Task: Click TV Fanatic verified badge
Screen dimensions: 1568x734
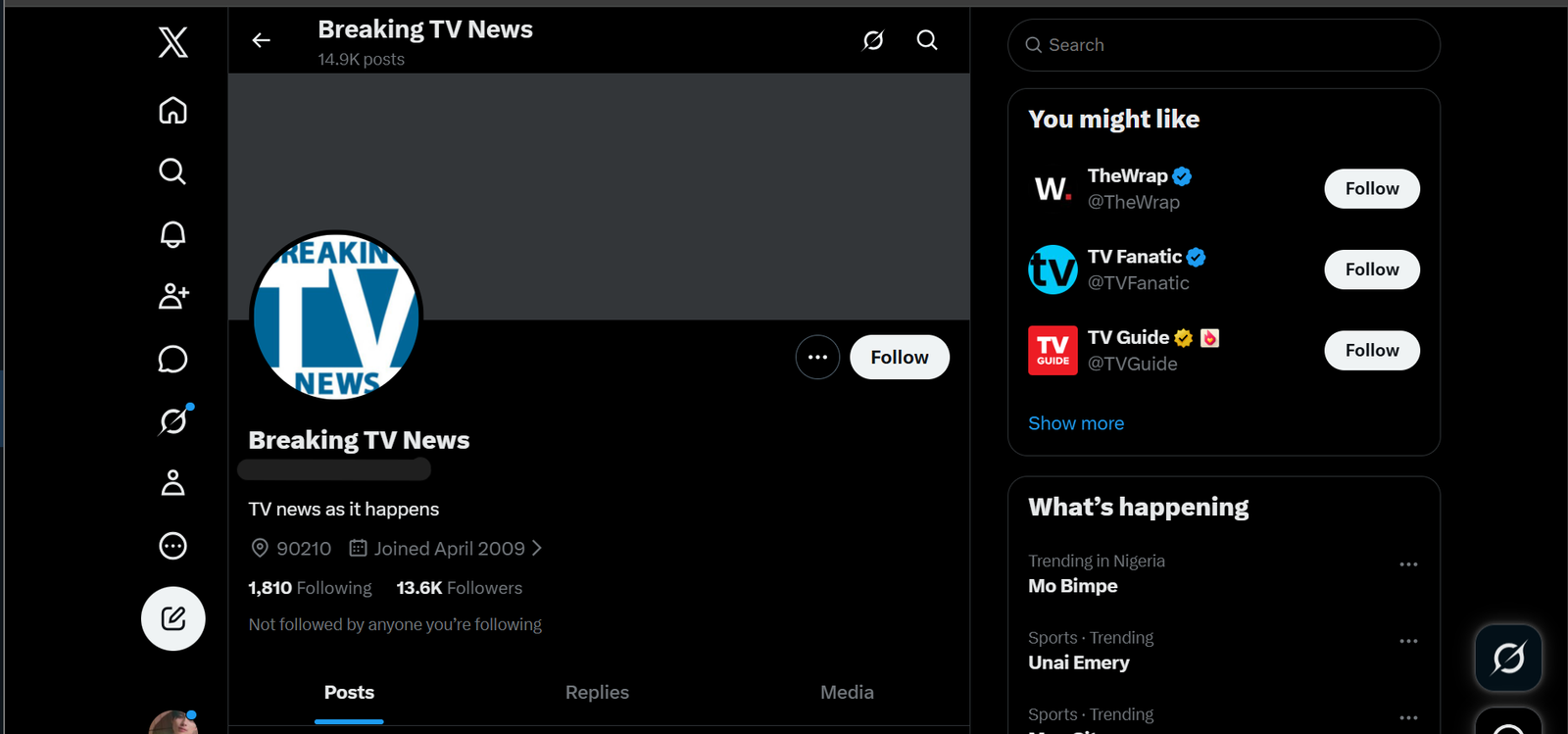Action: [x=1196, y=258]
